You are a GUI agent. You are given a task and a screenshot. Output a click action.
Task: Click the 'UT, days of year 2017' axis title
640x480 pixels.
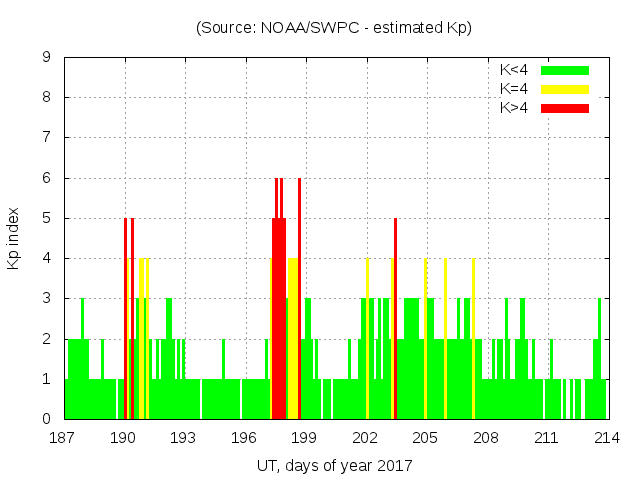click(x=334, y=465)
